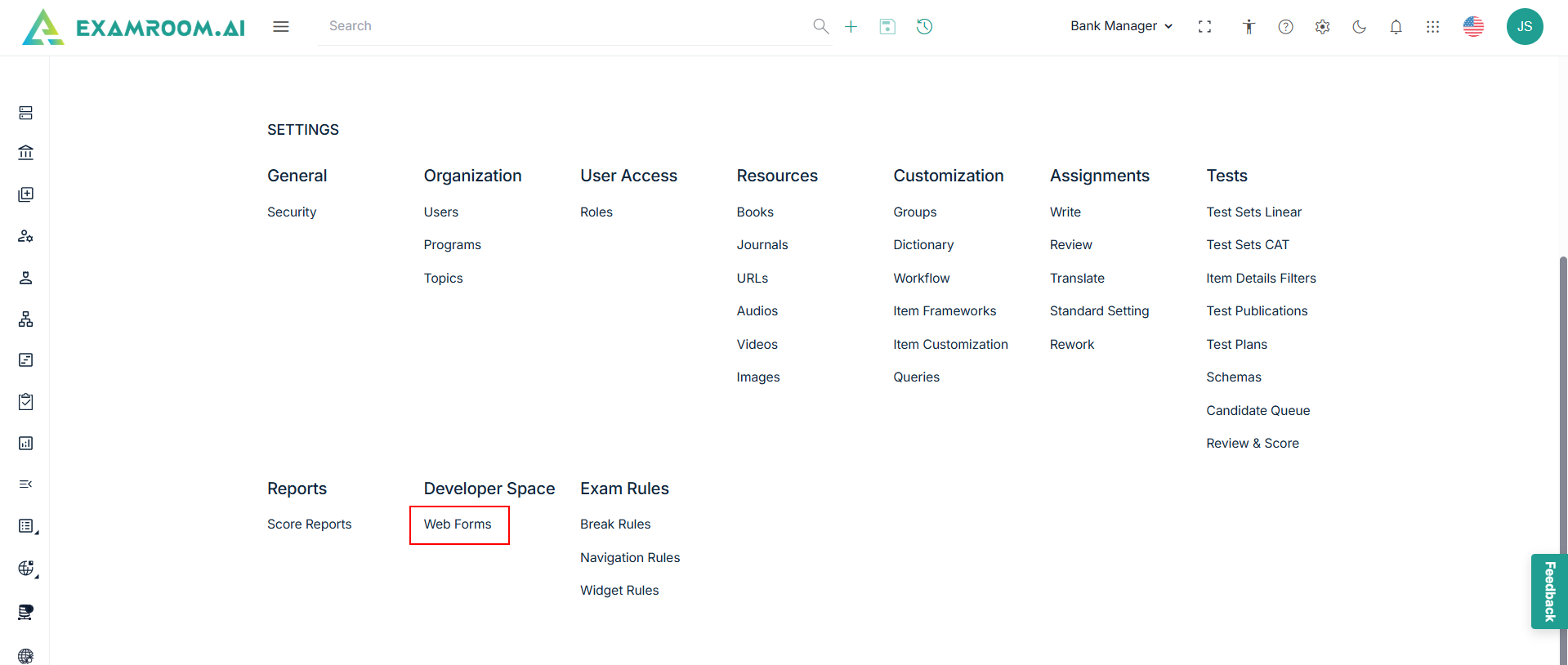Select Navigation Rules under Exam Rules
Image resolution: width=1568 pixels, height=665 pixels.
click(630, 558)
